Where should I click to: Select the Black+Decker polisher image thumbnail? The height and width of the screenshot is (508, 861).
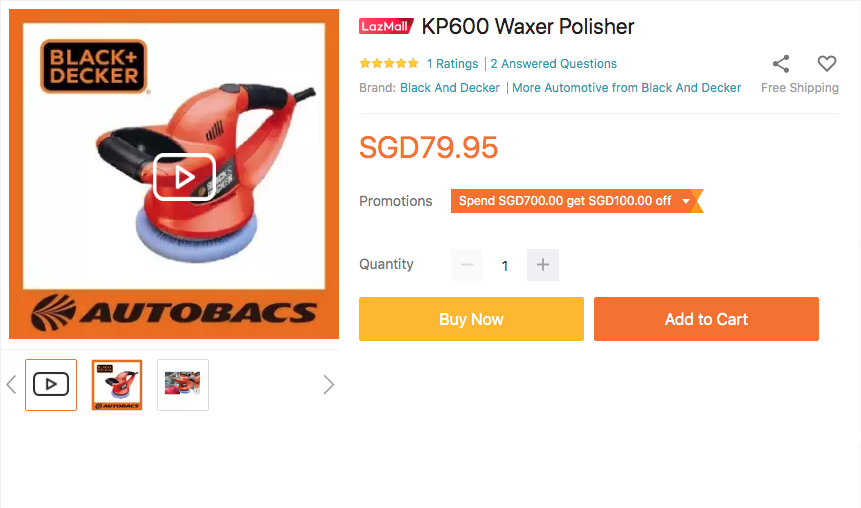pyautogui.click(x=117, y=385)
